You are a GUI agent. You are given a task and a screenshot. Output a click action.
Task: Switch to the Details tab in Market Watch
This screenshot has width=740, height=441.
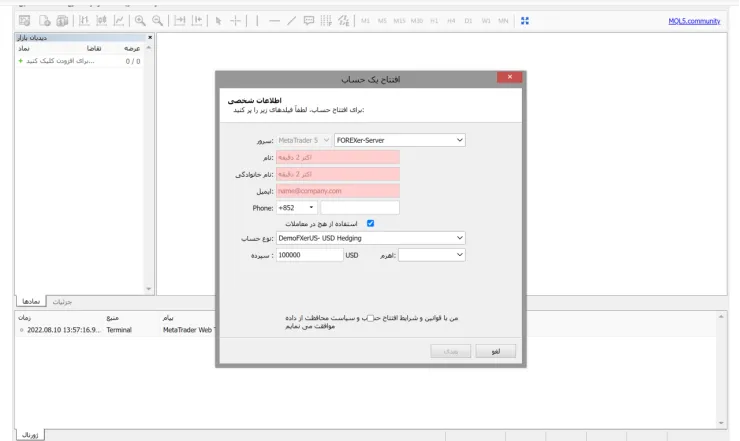click(62, 302)
